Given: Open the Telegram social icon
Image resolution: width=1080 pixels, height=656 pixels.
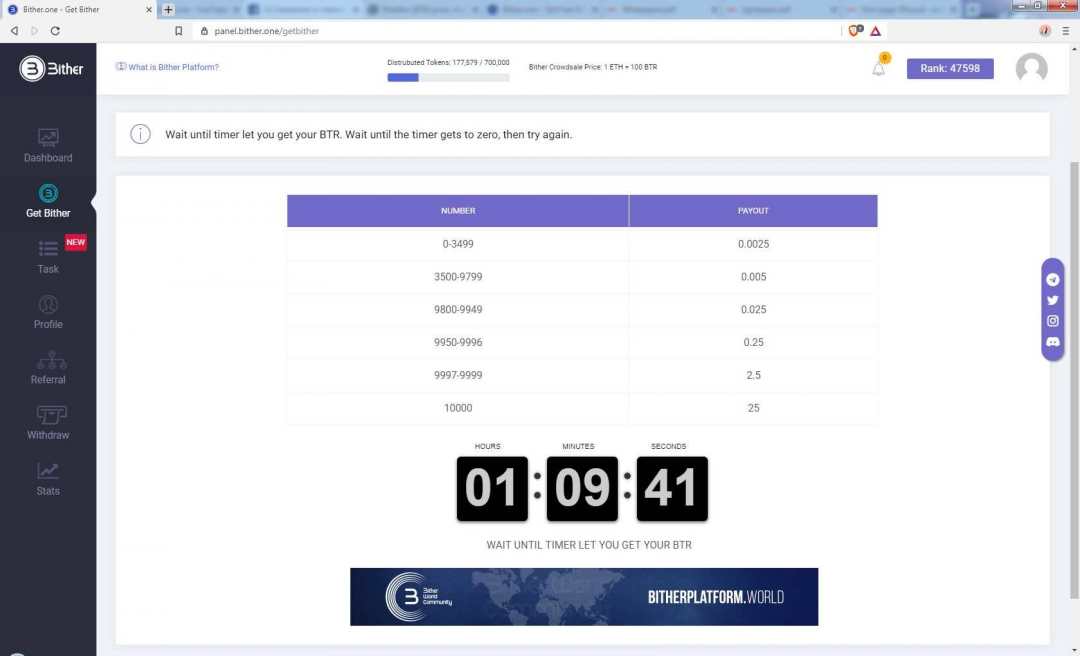Looking at the screenshot, I should (x=1052, y=280).
